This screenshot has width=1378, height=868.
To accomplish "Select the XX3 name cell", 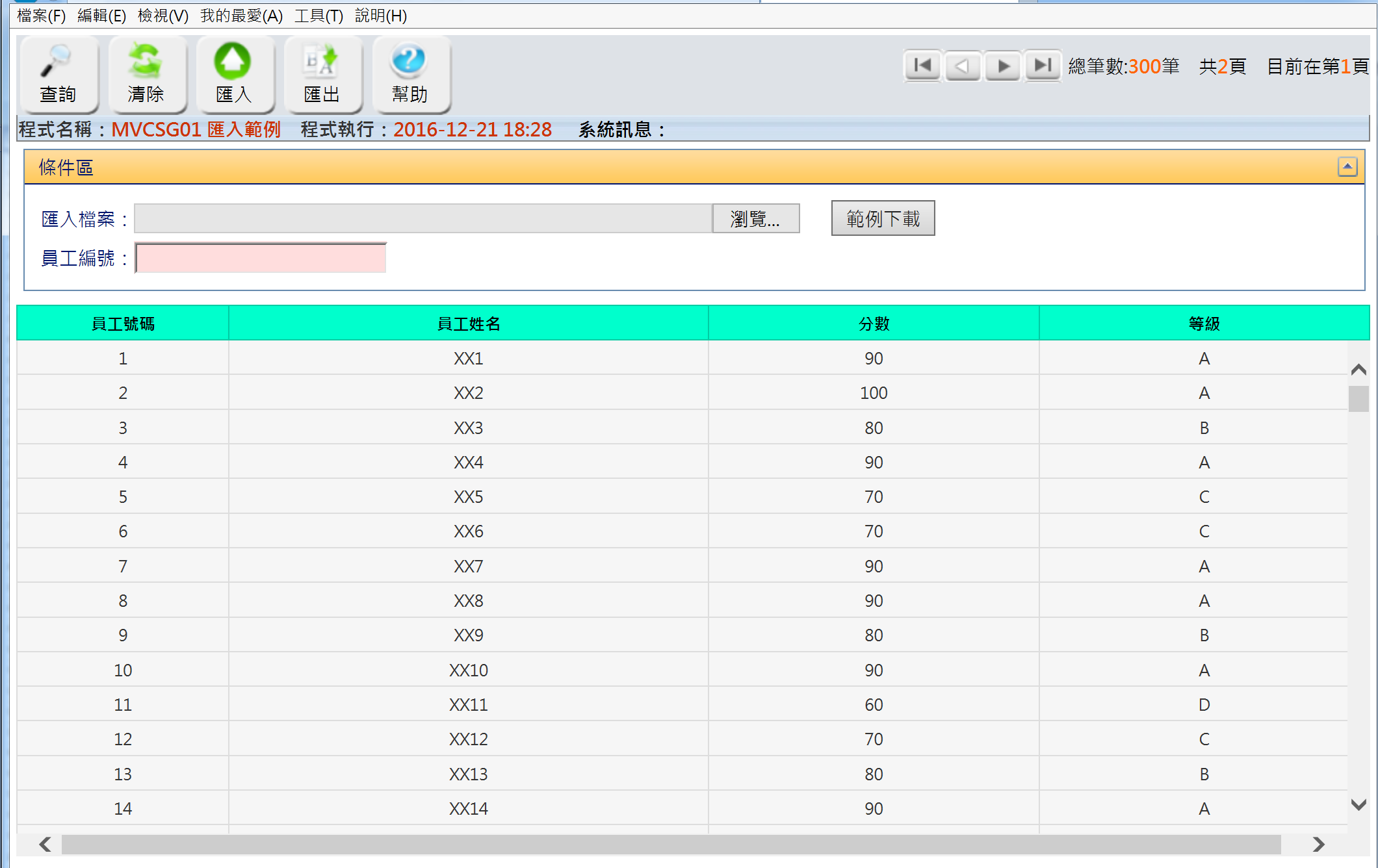I will pyautogui.click(x=469, y=428).
